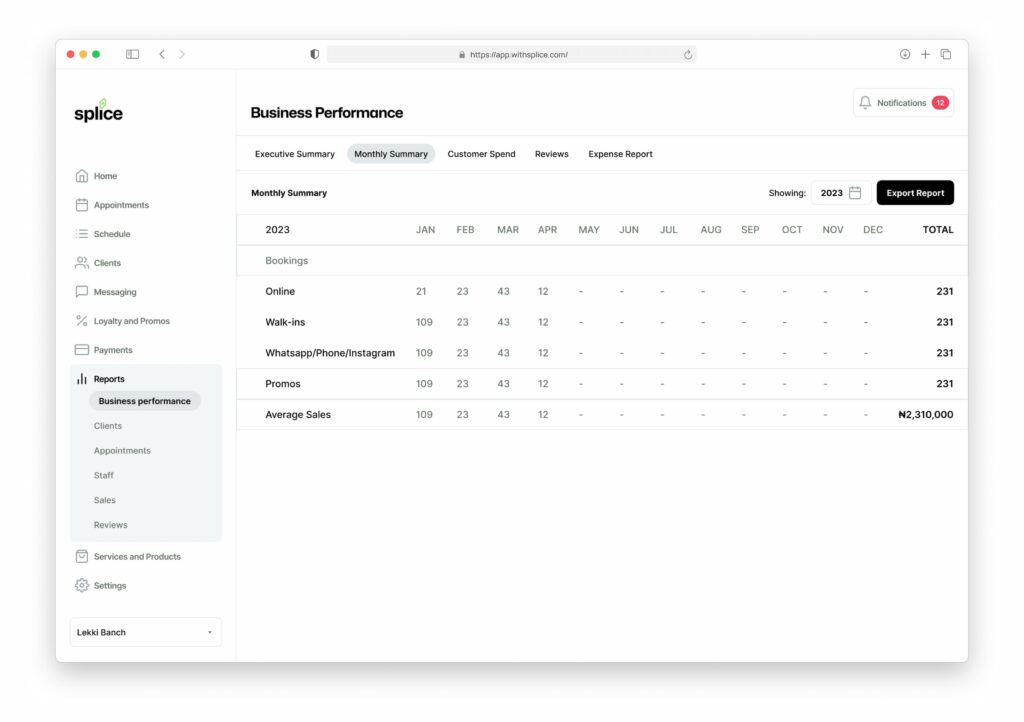Open Messaging via the chat bubble icon

pos(82,291)
